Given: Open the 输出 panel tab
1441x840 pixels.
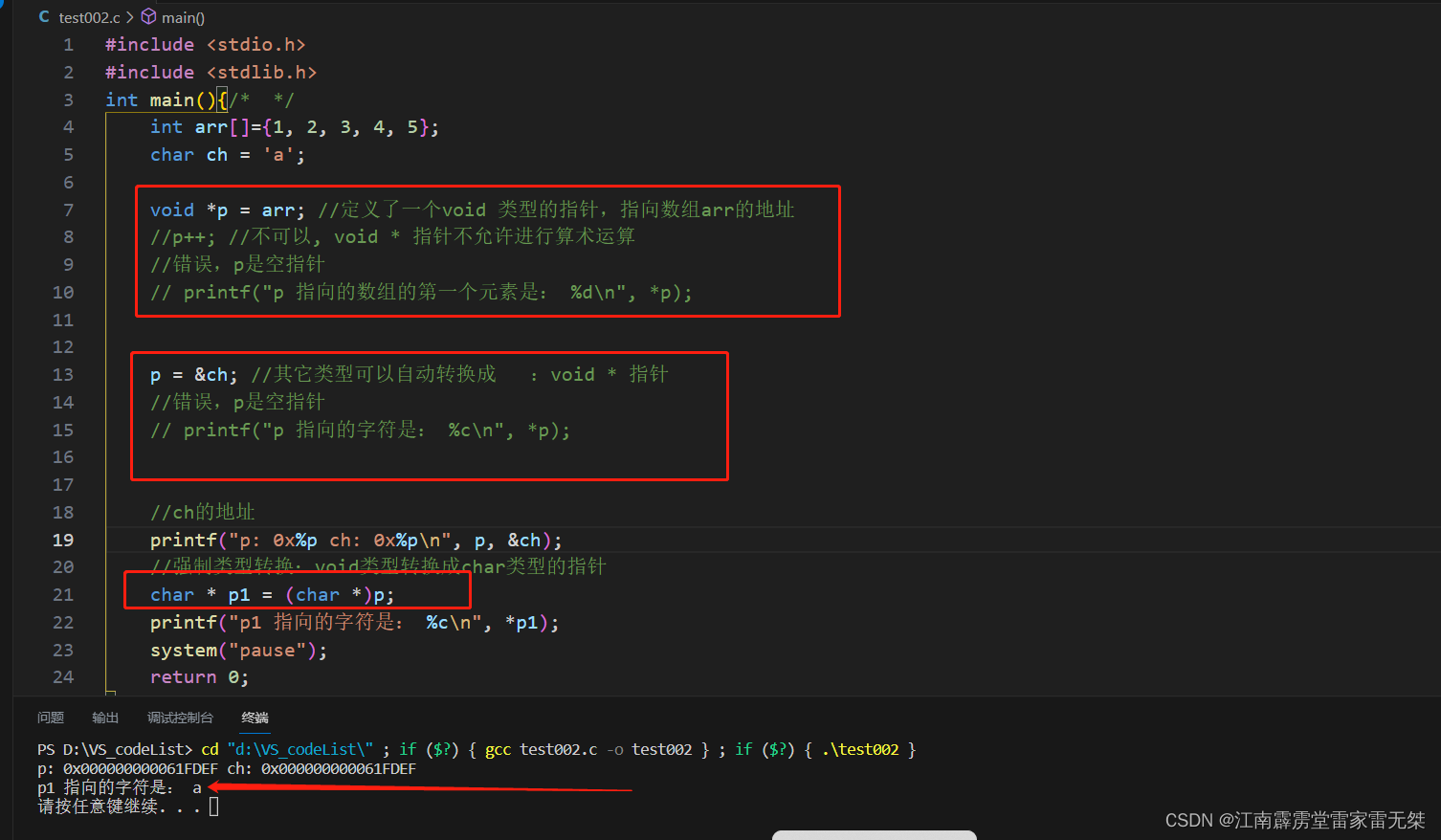Looking at the screenshot, I should pos(105,718).
